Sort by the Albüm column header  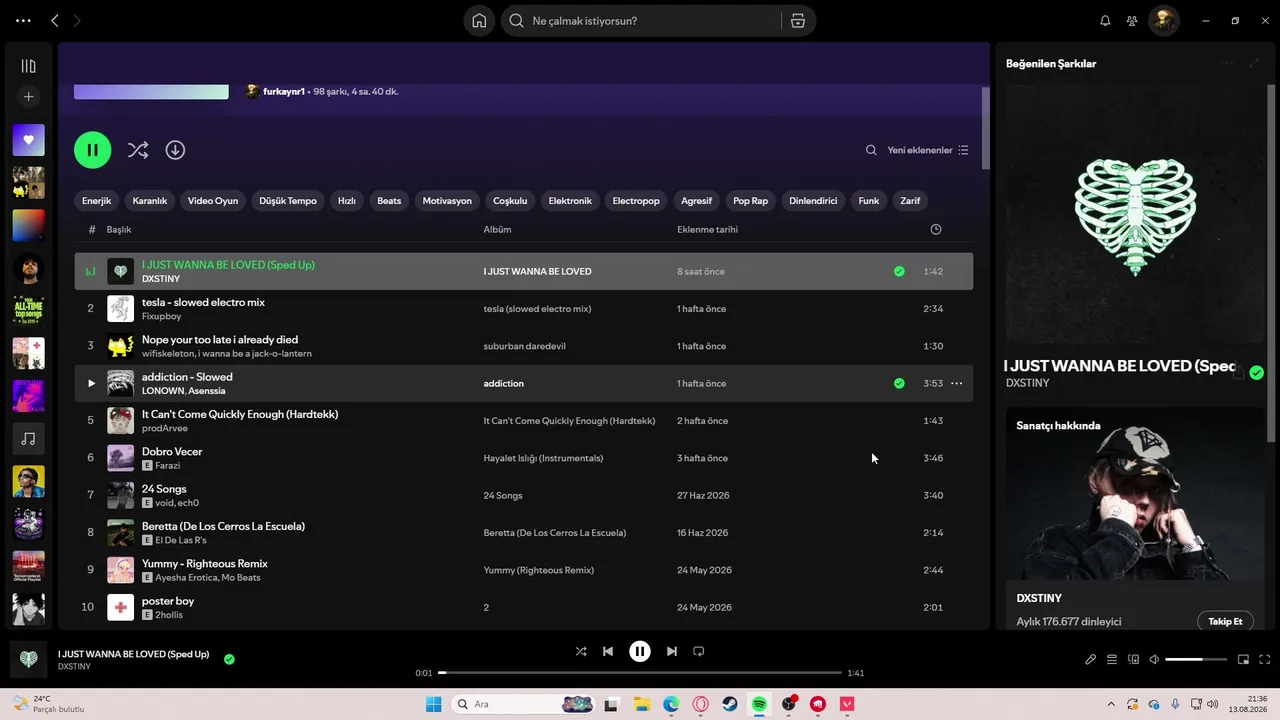pyautogui.click(x=497, y=230)
